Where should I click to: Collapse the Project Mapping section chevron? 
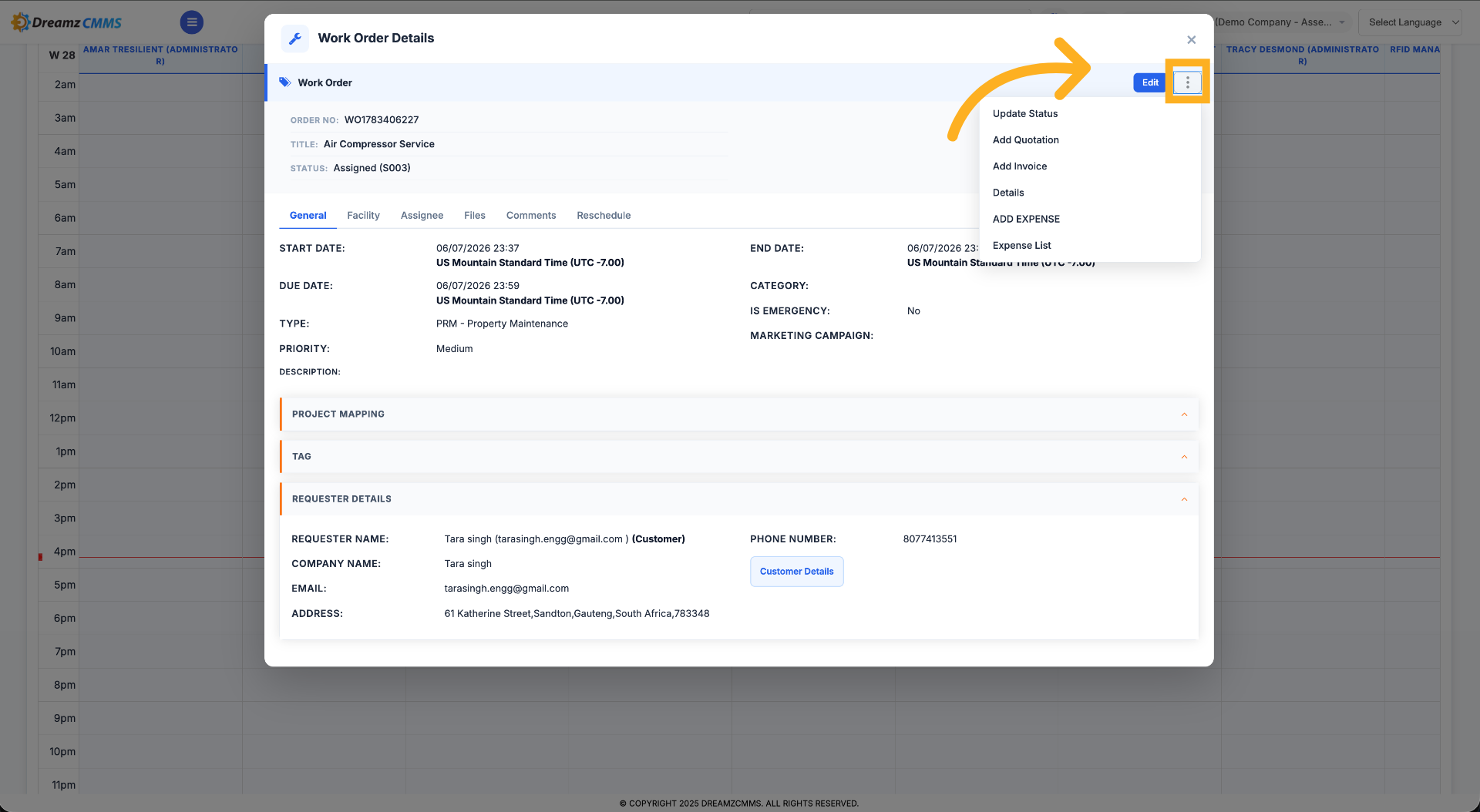[1184, 414]
